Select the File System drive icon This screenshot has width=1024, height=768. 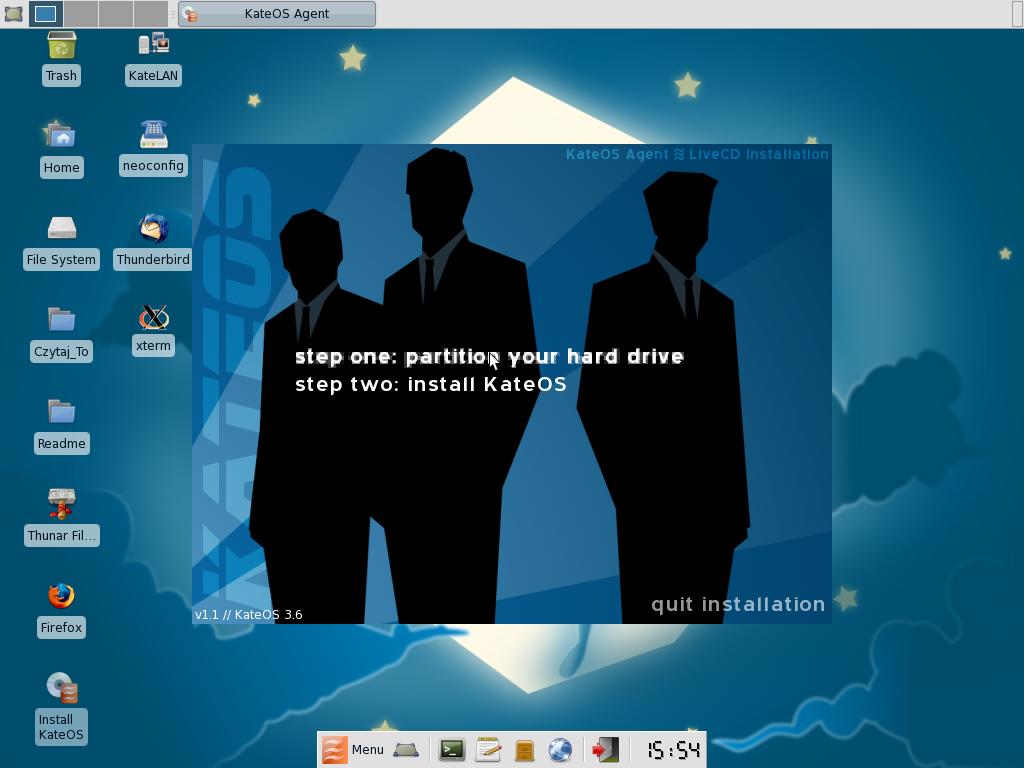tap(61, 228)
